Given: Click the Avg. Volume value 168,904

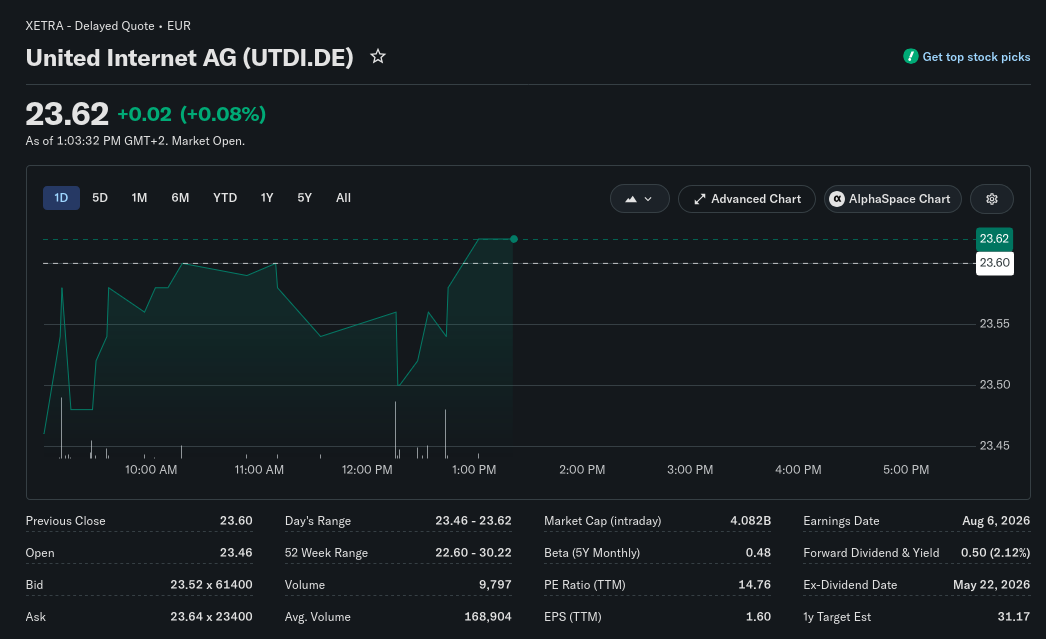Looking at the screenshot, I should coord(488,617).
